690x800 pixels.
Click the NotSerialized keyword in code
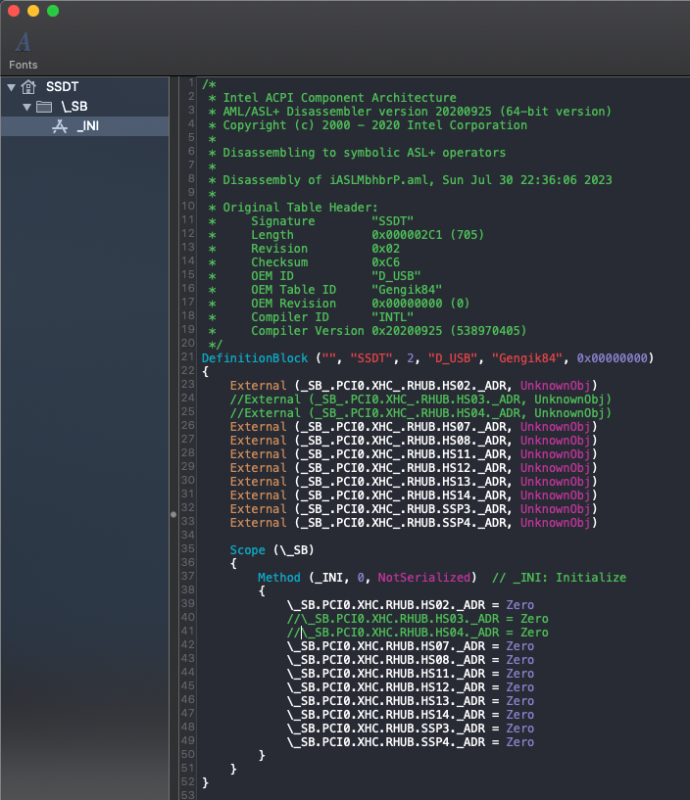(424, 578)
